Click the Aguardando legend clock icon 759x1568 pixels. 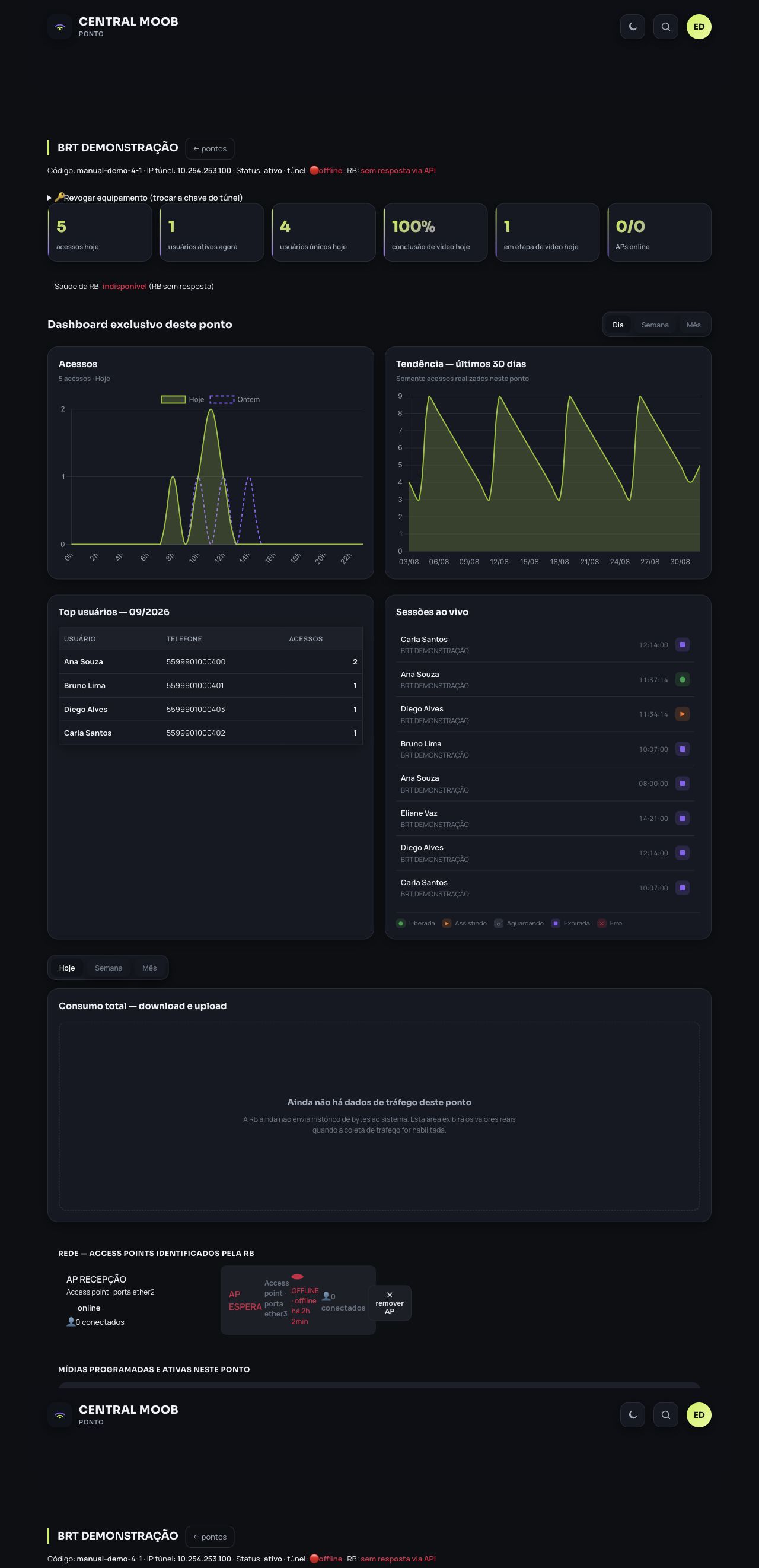click(x=499, y=923)
